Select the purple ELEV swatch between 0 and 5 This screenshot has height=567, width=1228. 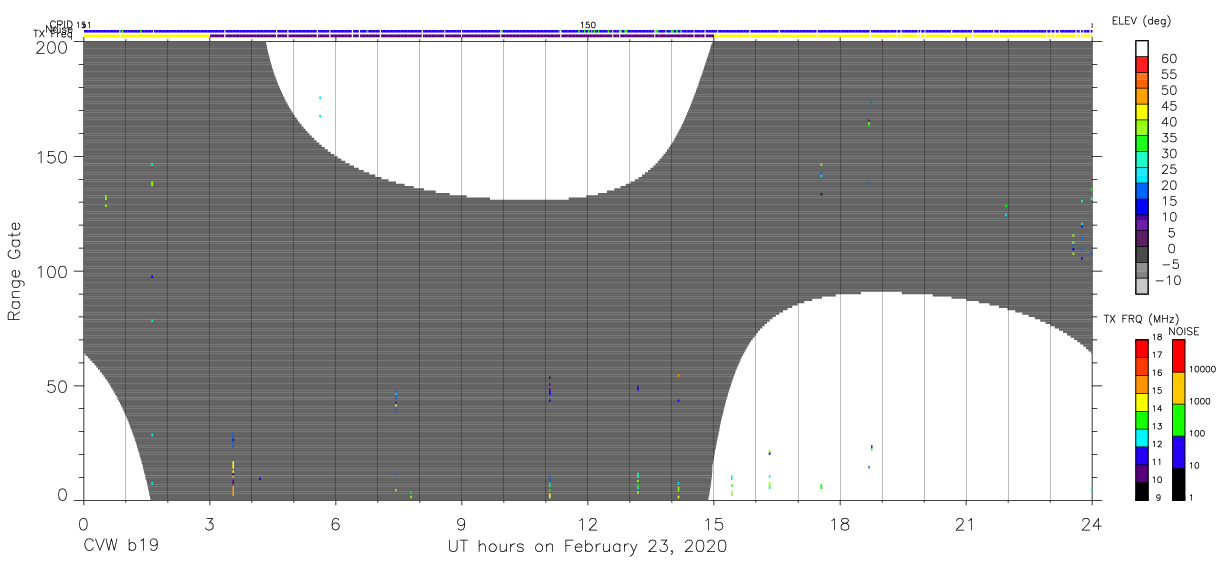click(1142, 240)
